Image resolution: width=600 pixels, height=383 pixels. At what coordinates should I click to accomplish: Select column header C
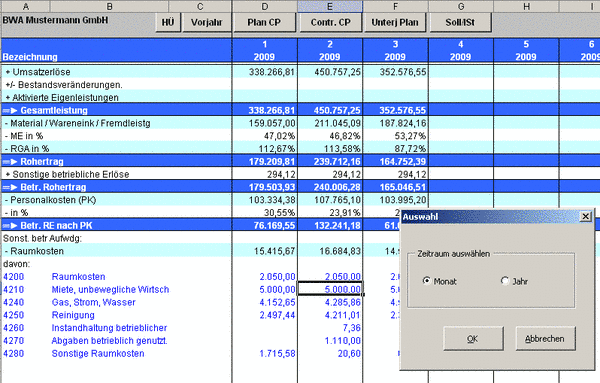pos(200,6)
